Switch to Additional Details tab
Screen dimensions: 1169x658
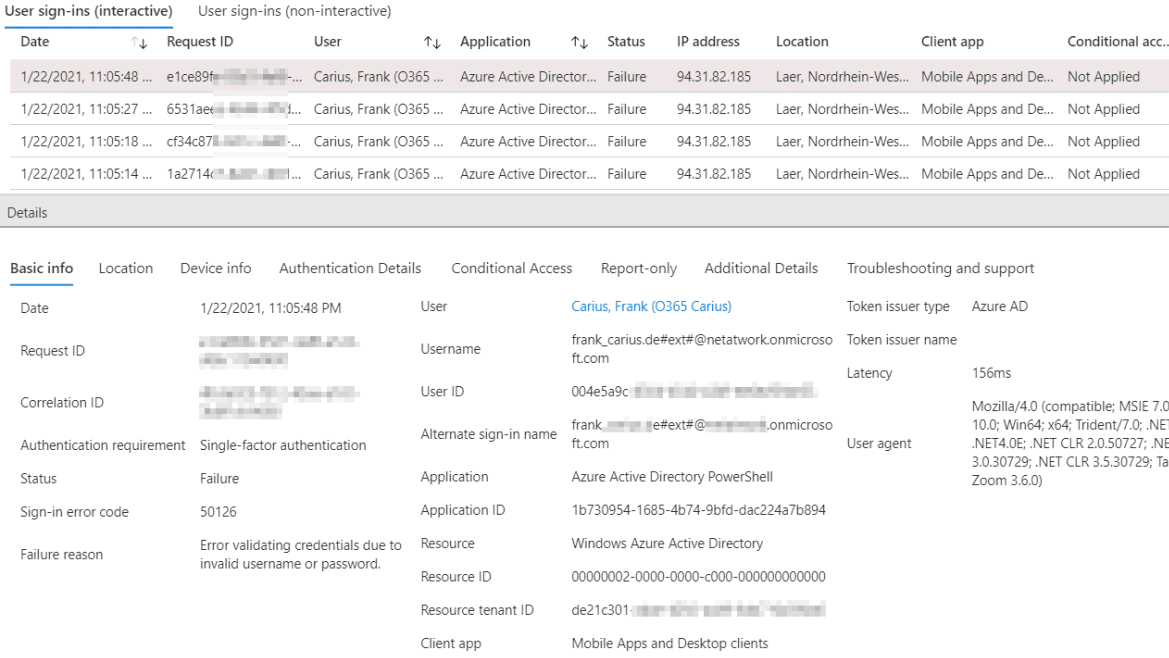click(761, 268)
